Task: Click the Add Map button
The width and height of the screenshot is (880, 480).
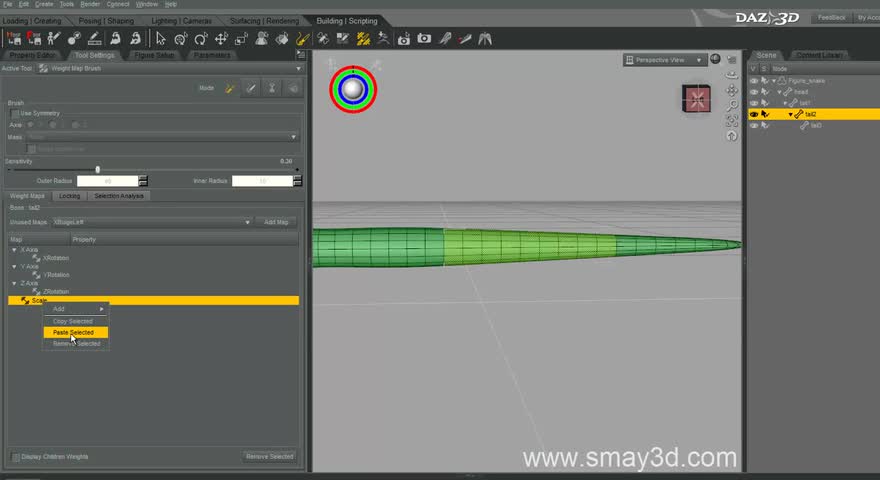Action: (x=276, y=222)
